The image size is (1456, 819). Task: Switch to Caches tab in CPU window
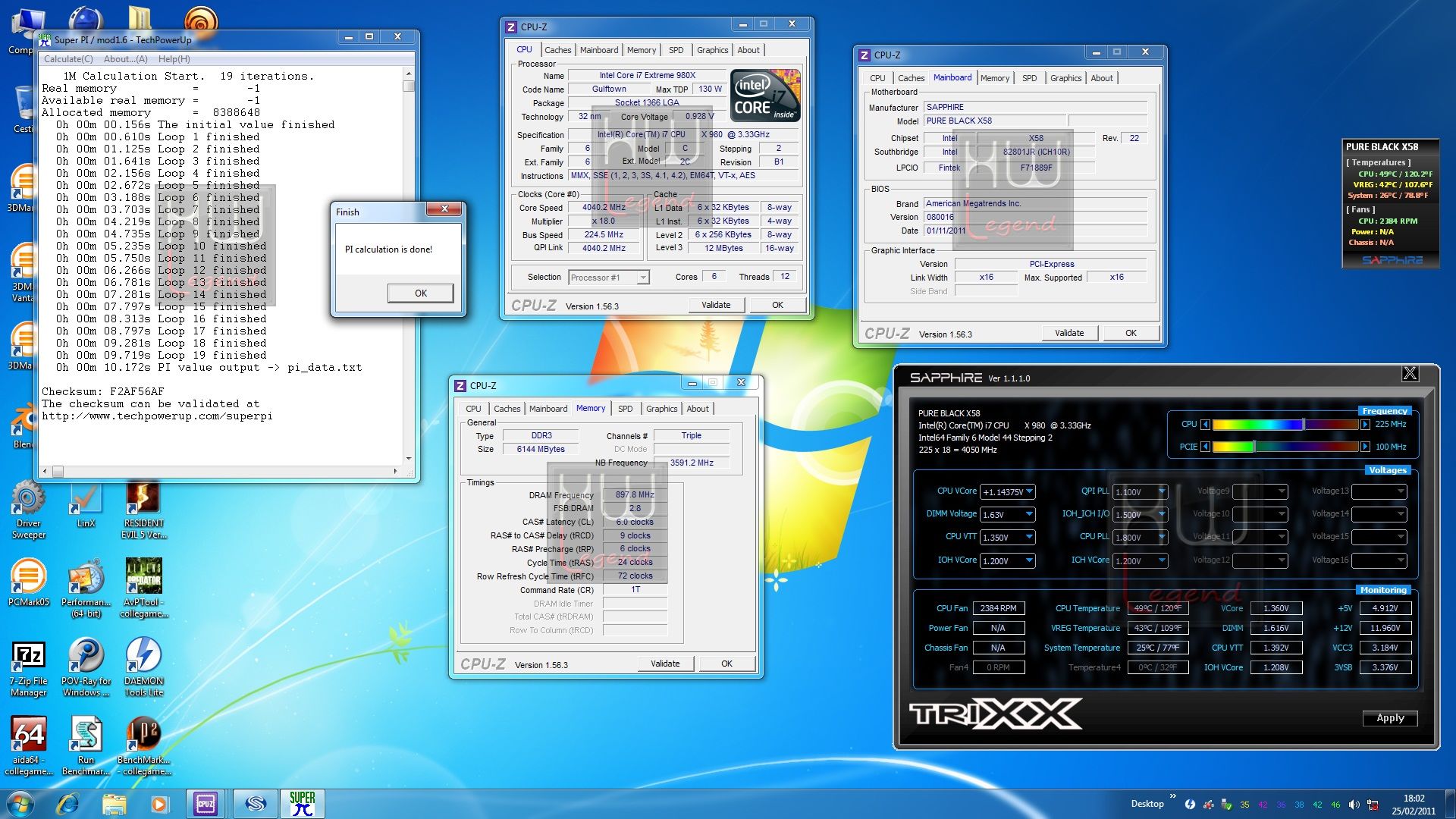click(557, 50)
